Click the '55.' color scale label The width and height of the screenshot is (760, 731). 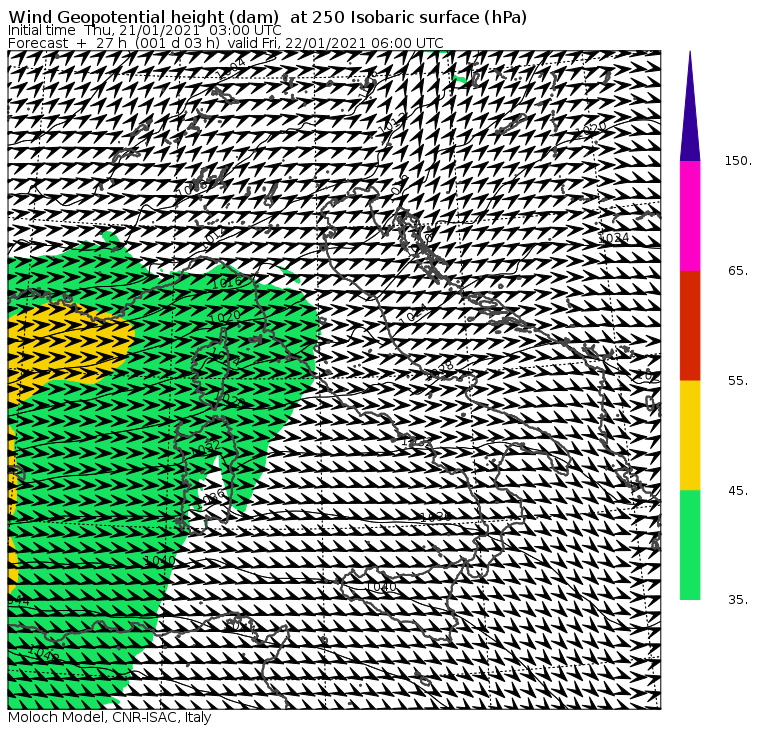[738, 381]
